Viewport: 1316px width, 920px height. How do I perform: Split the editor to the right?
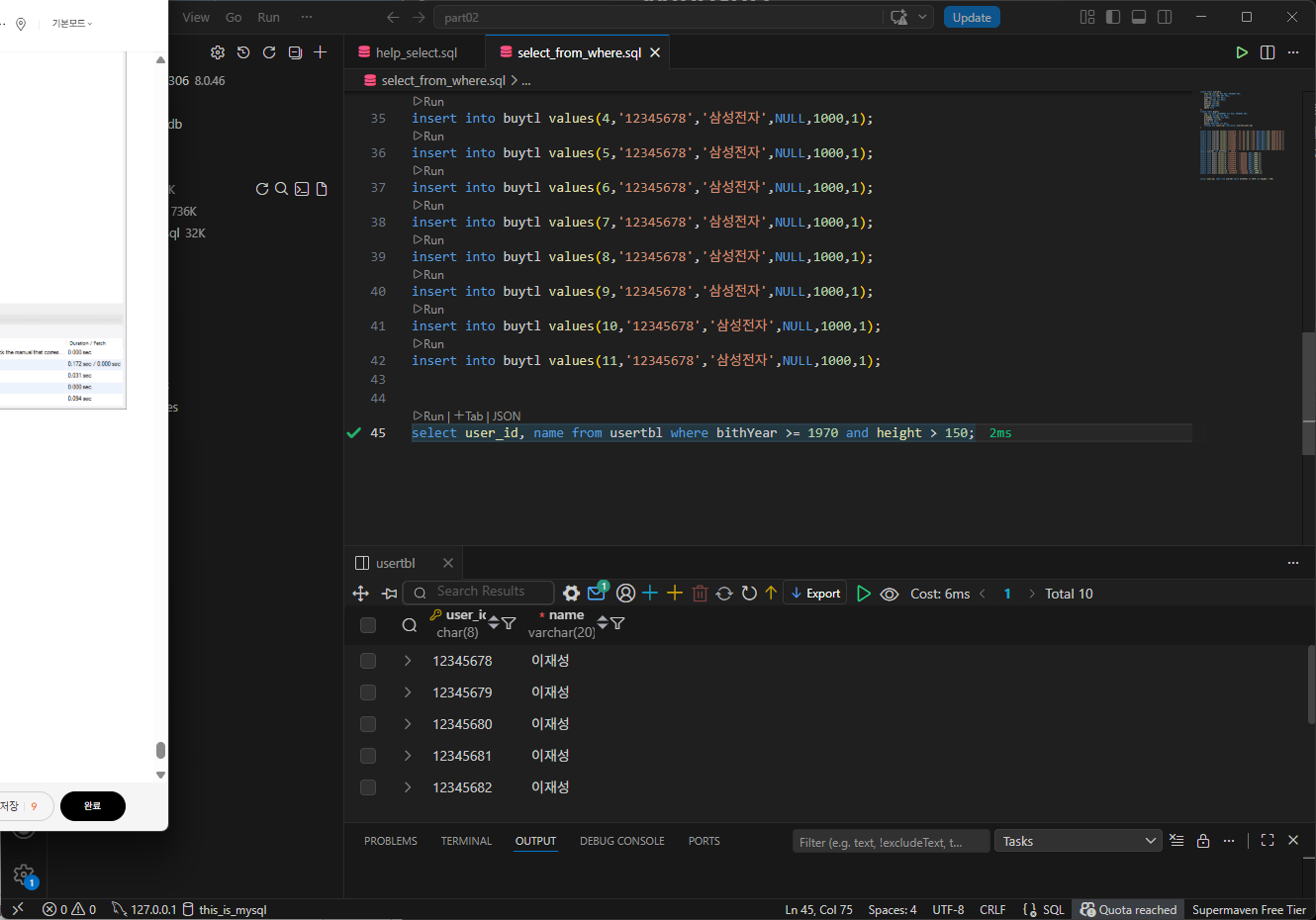pyautogui.click(x=1268, y=52)
